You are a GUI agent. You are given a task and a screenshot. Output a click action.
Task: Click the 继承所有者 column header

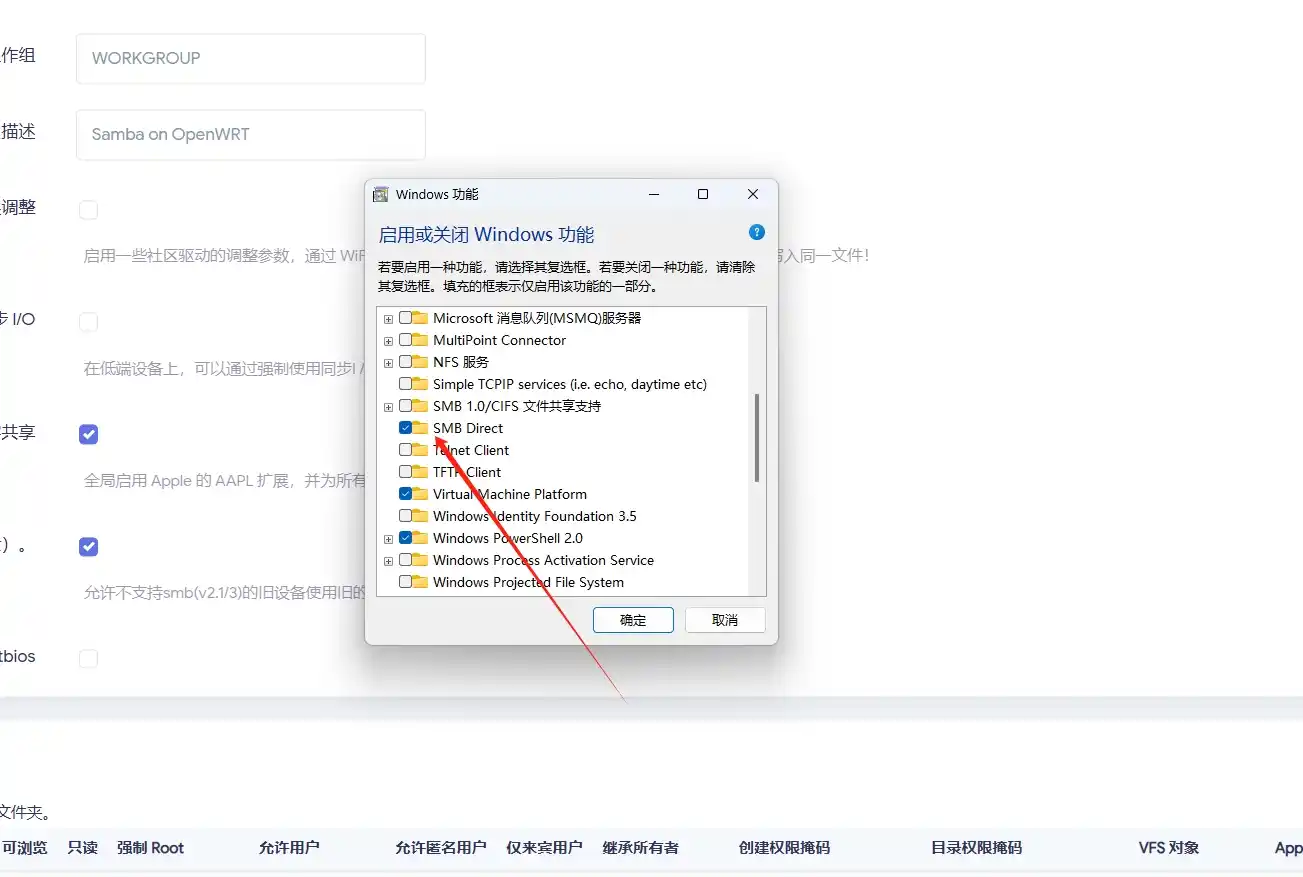pyautogui.click(x=641, y=848)
